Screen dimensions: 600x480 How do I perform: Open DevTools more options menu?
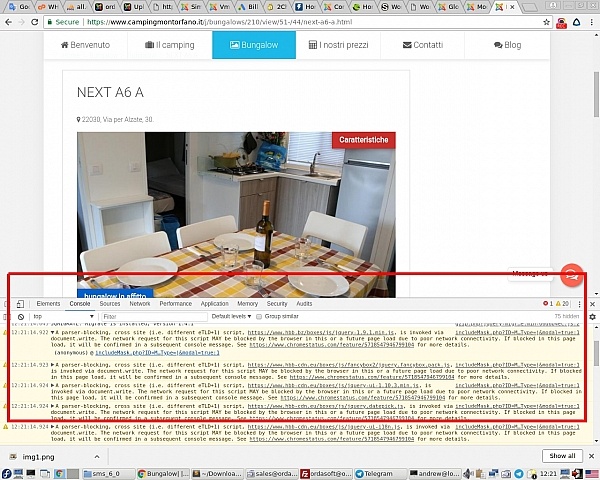pos(579,304)
